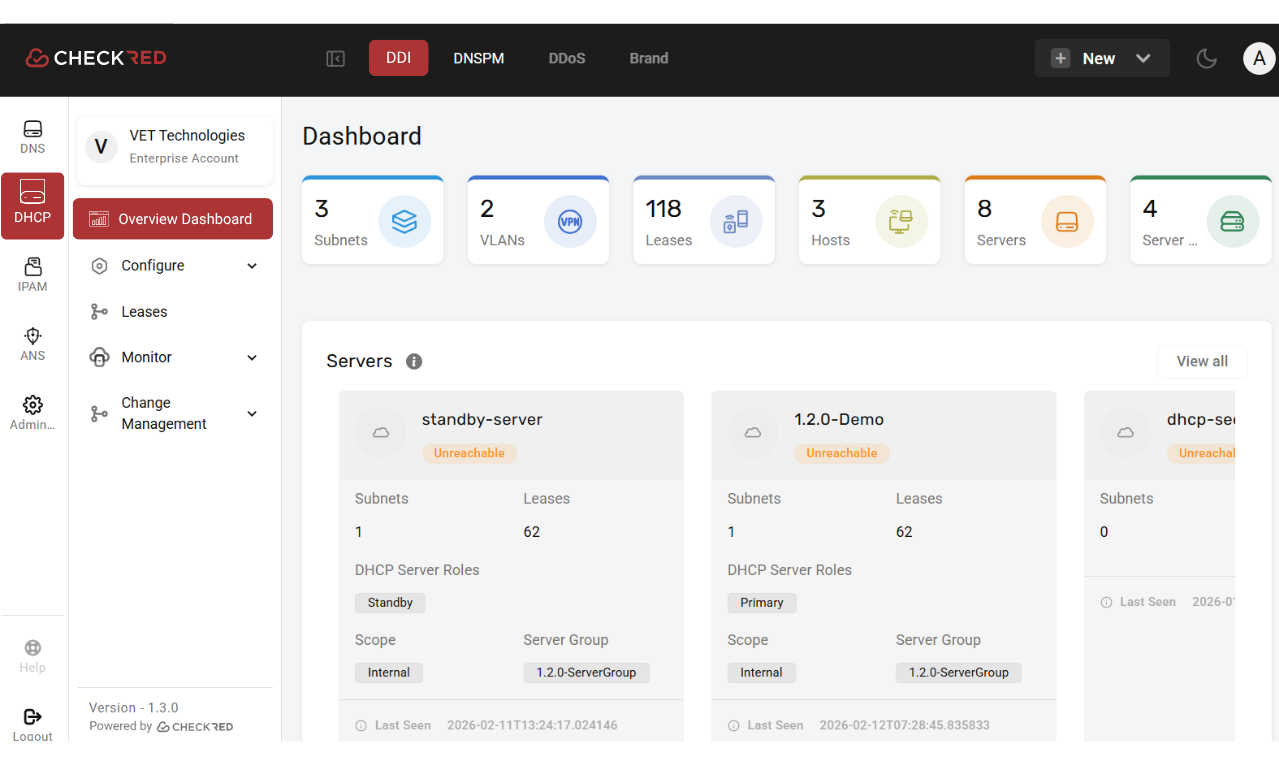Viewport: 1279px width, 779px height.
Task: Click the VPN icon on the VLANs card
Action: point(570,222)
